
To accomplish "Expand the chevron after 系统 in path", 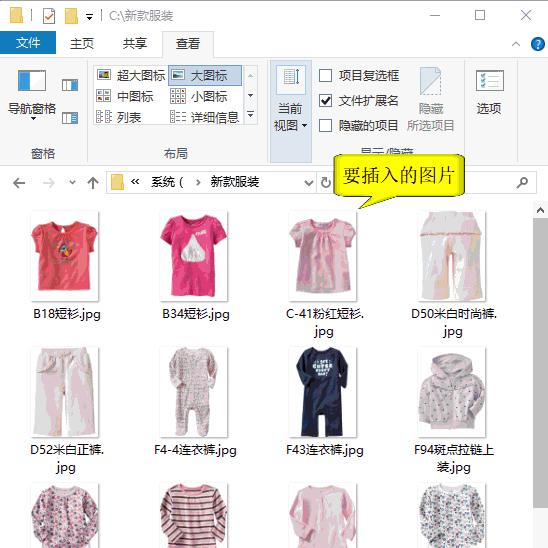I will pyautogui.click(x=198, y=182).
